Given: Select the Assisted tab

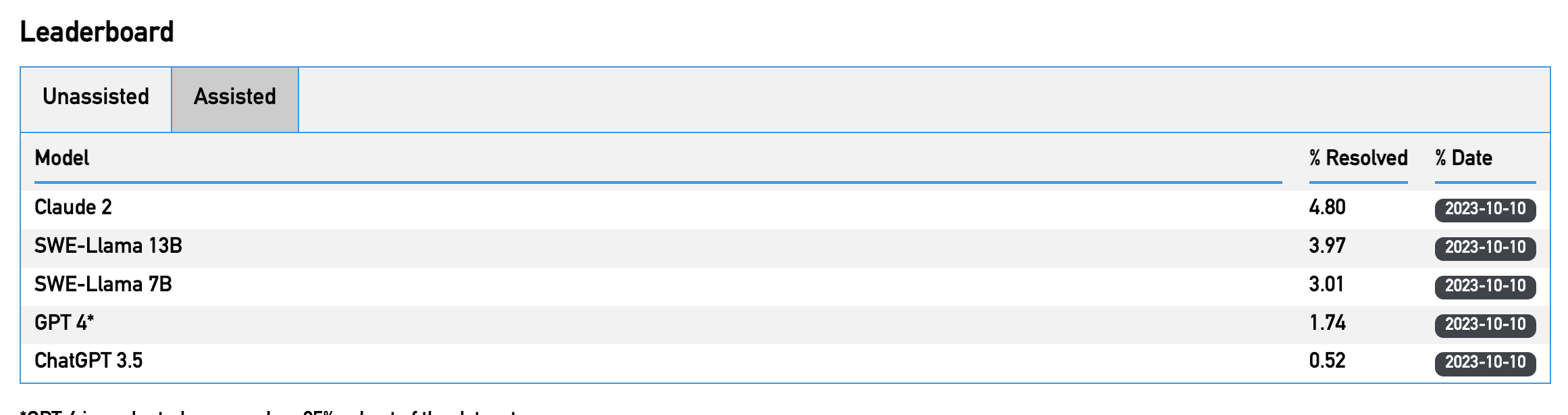Looking at the screenshot, I should click(235, 97).
